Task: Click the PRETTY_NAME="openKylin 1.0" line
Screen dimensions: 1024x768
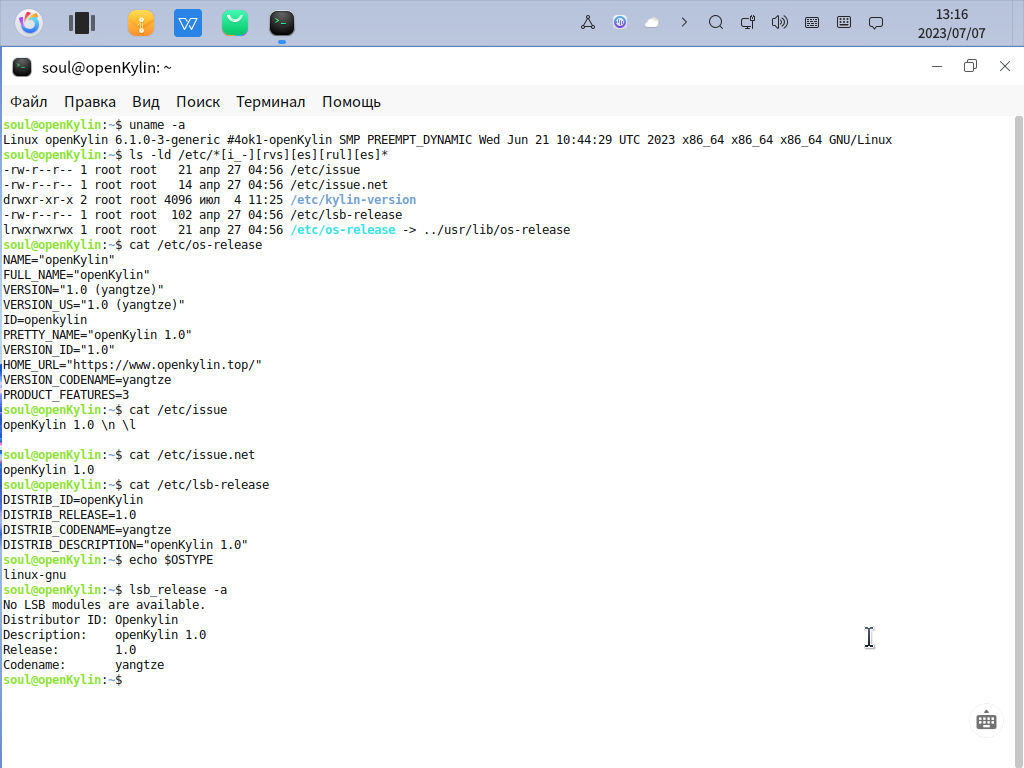Action: tap(97, 335)
